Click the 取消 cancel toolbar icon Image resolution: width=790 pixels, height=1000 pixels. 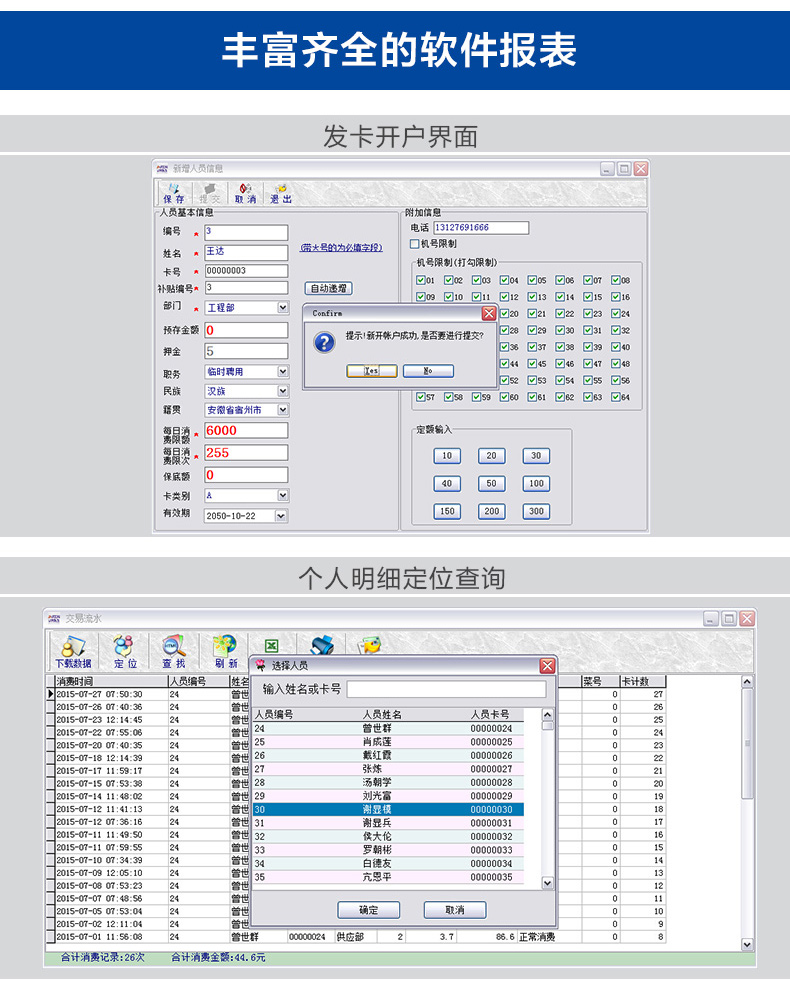click(x=245, y=193)
